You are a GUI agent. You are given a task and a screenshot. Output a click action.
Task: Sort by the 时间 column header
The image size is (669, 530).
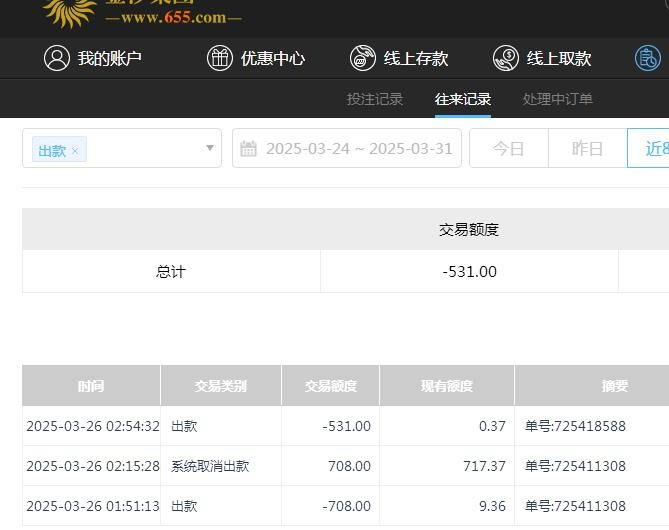91,386
